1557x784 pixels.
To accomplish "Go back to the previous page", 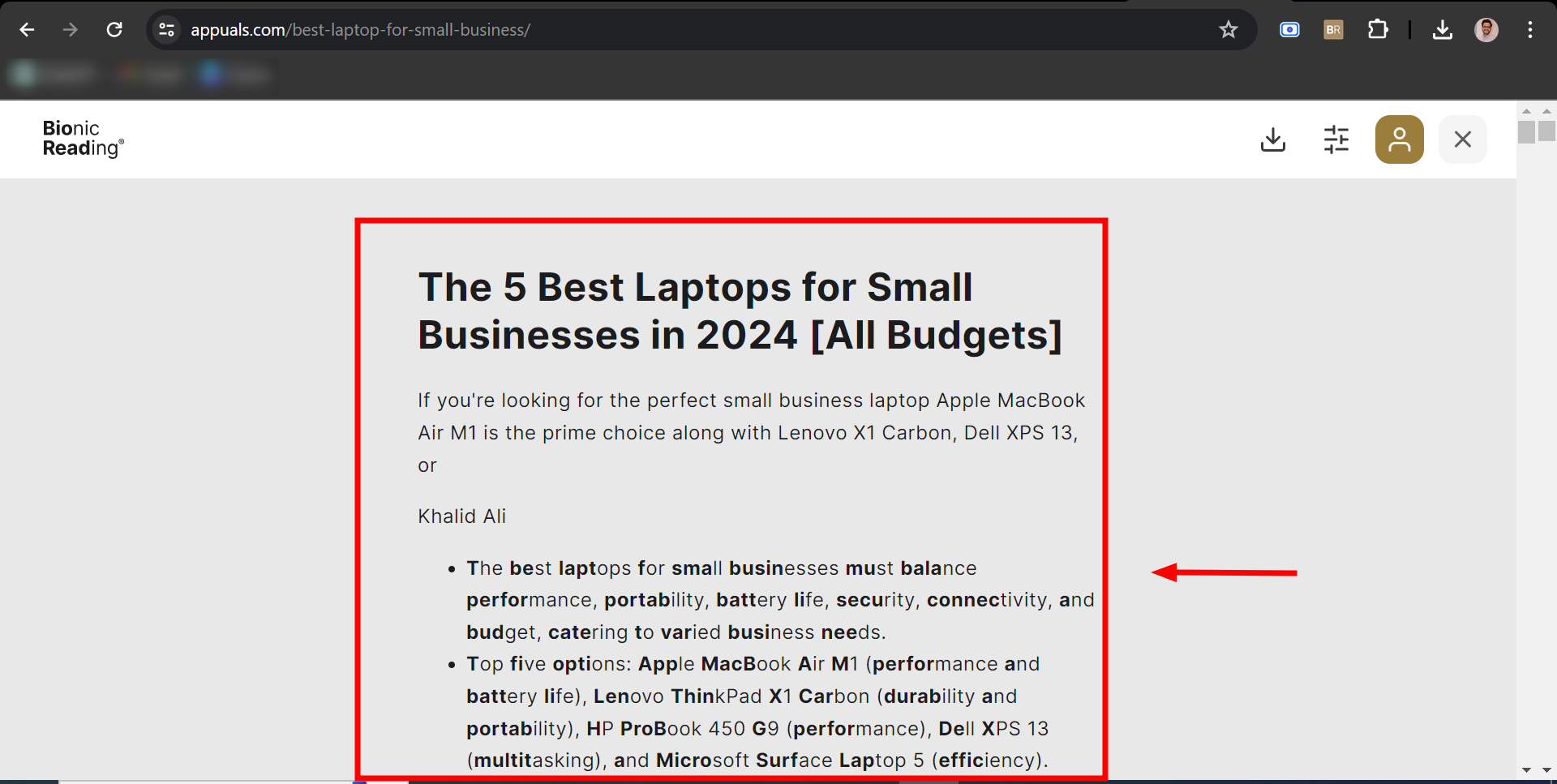I will pos(27,30).
